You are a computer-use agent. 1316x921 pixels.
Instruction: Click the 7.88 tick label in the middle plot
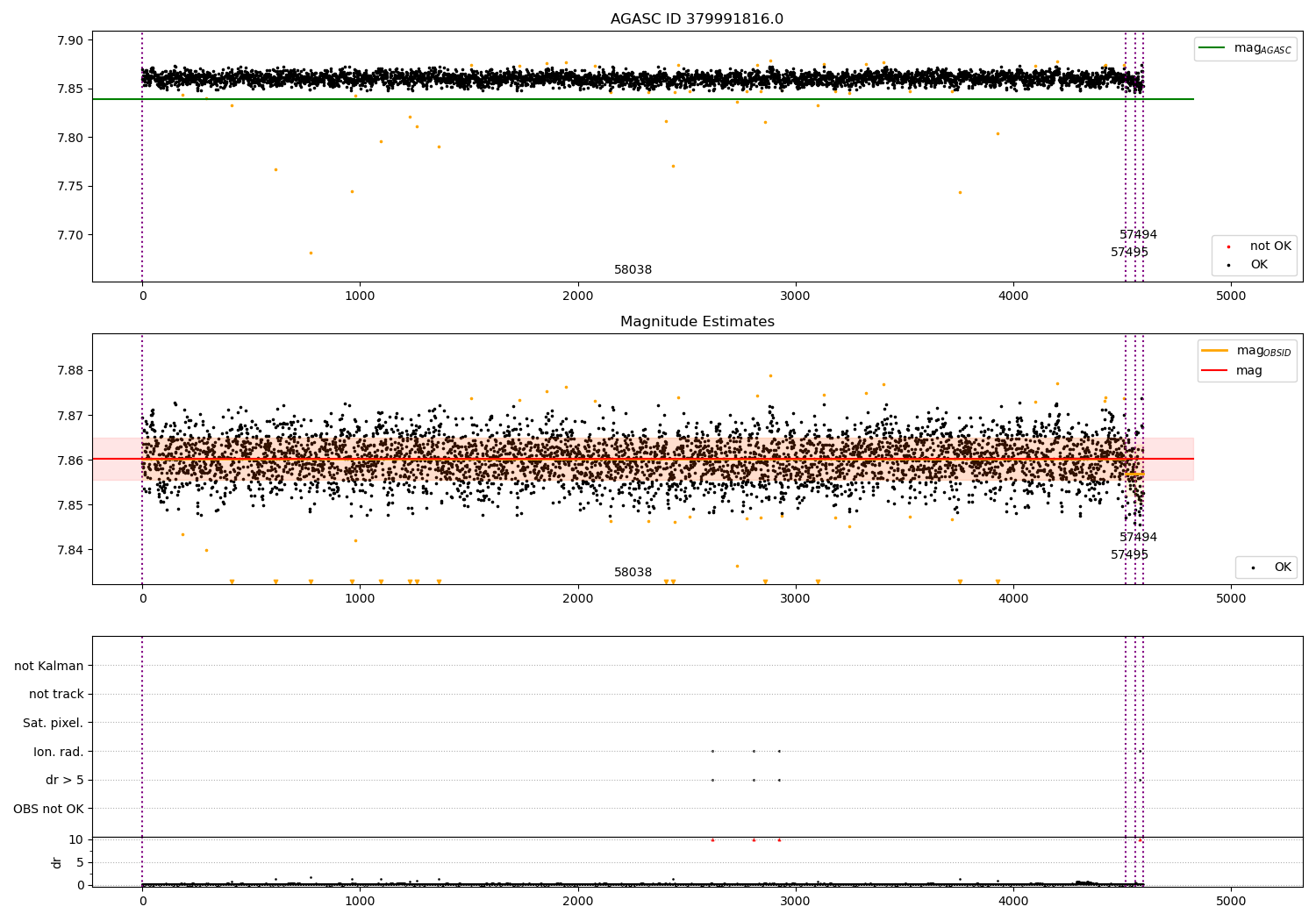[70, 370]
